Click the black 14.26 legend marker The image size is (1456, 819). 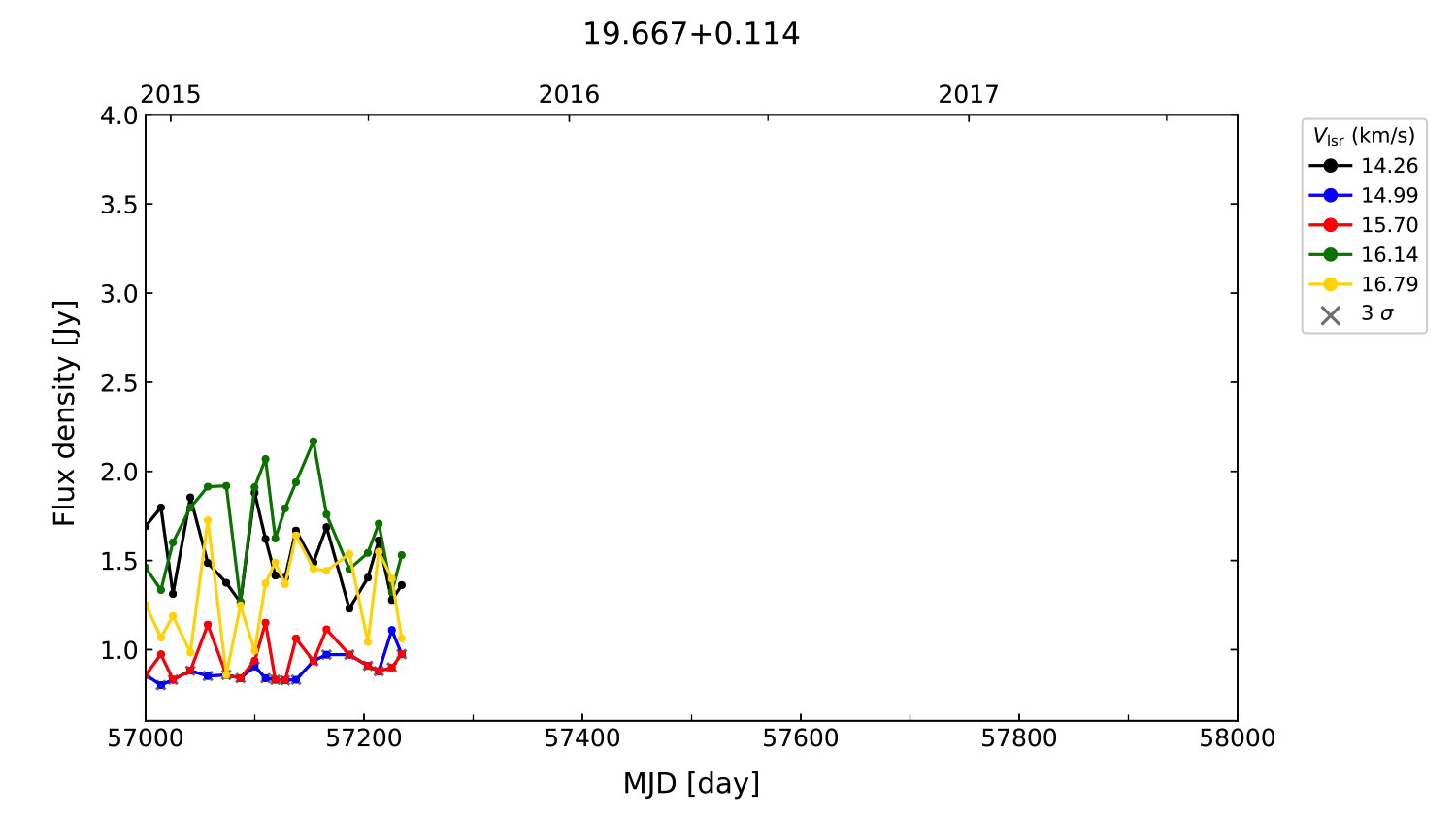1330,166
